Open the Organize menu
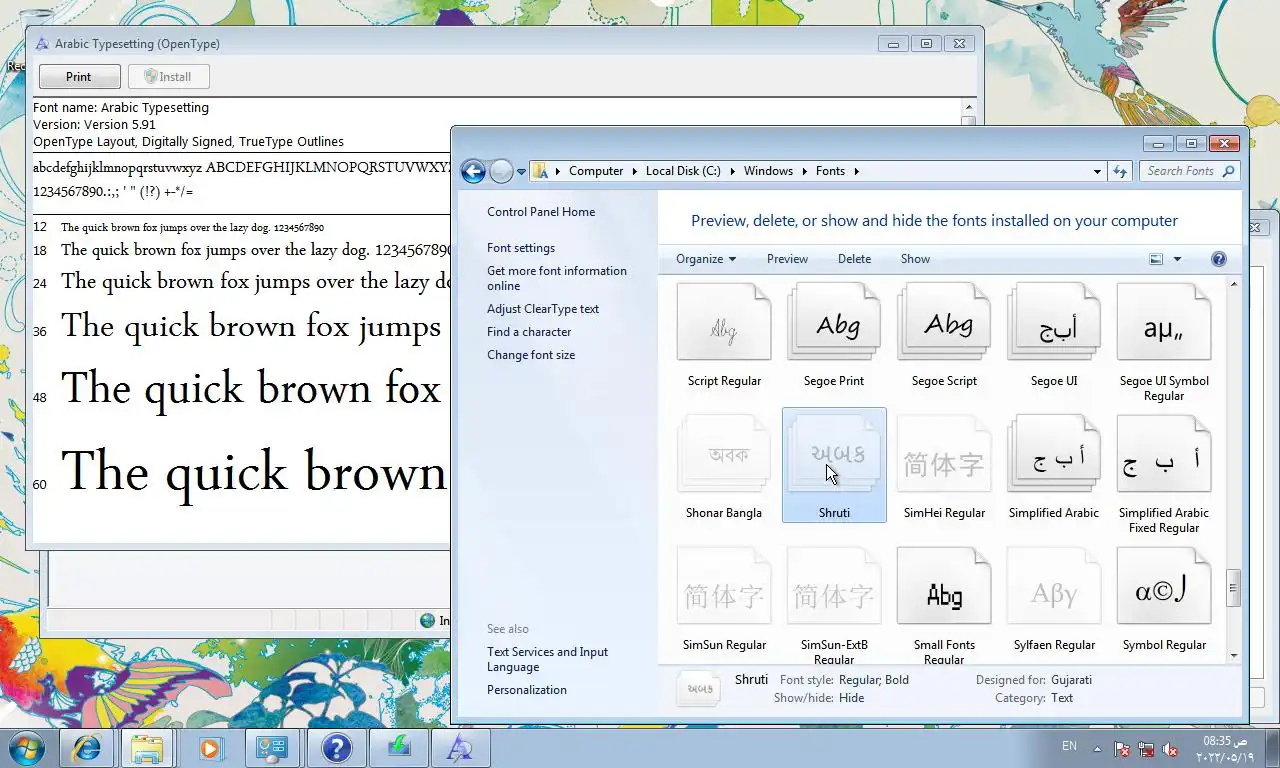Screen dimensions: 1280x768 (706, 259)
